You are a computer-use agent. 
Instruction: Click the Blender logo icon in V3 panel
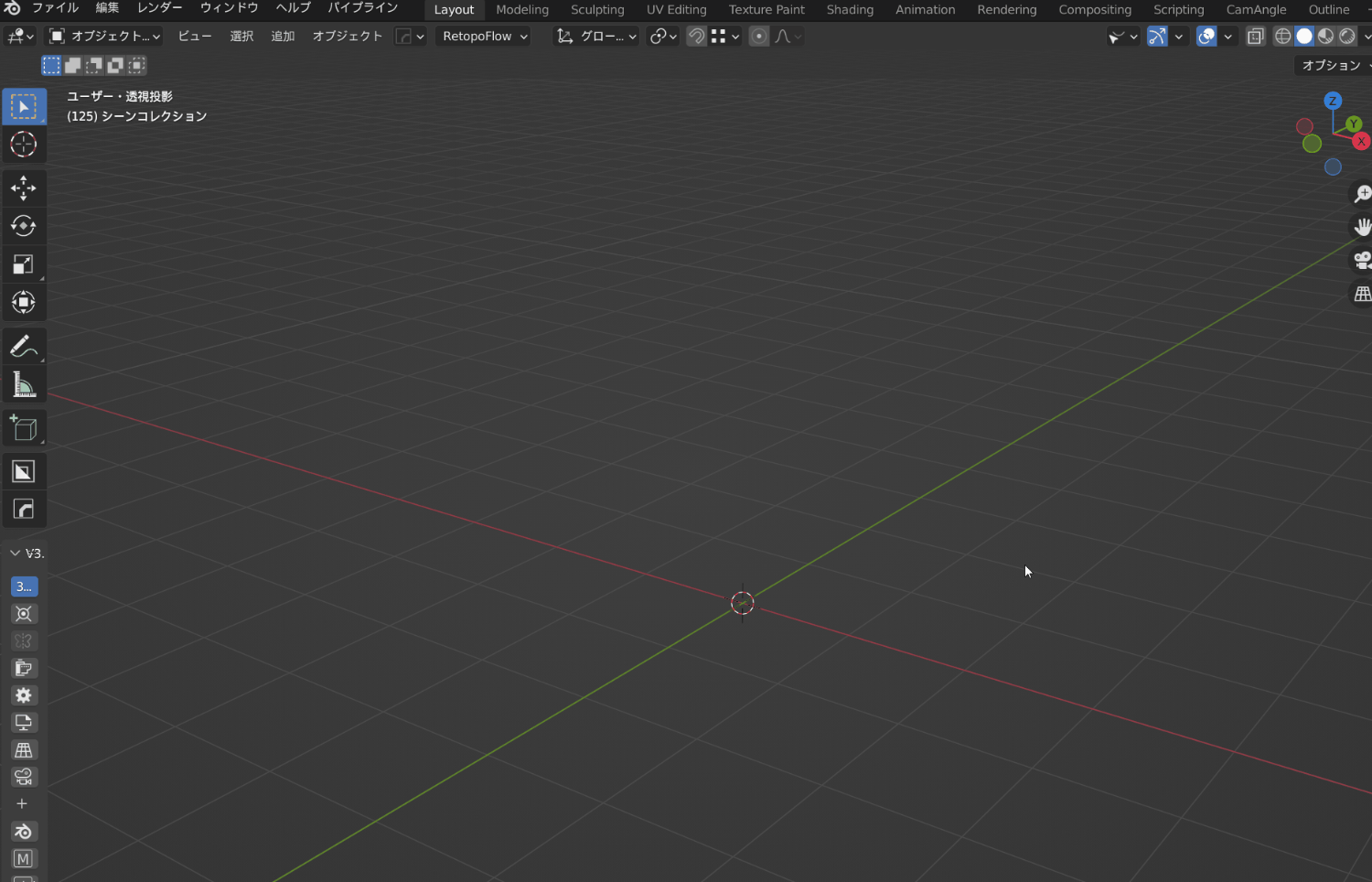tap(24, 832)
